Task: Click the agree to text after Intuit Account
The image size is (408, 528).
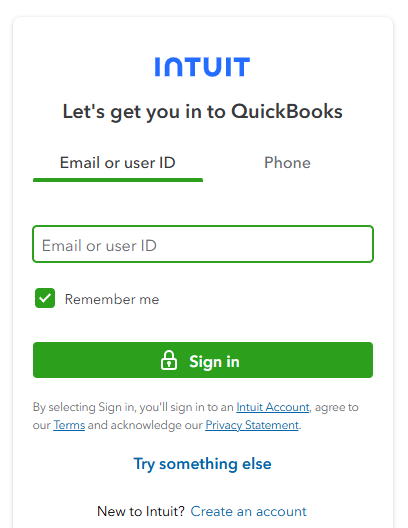Action: tap(337, 407)
